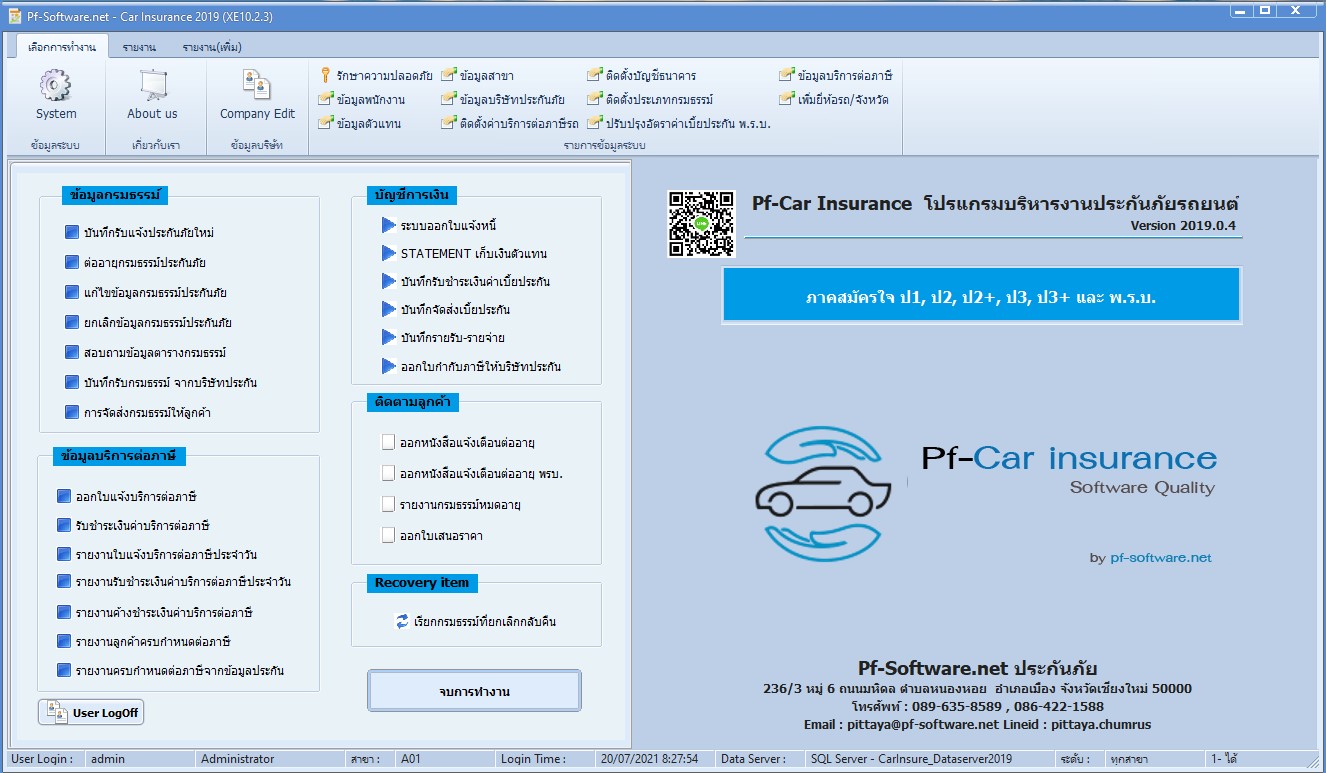Open Company Edit in the ribbon
The width and height of the screenshot is (1326, 773).
[x=257, y=97]
